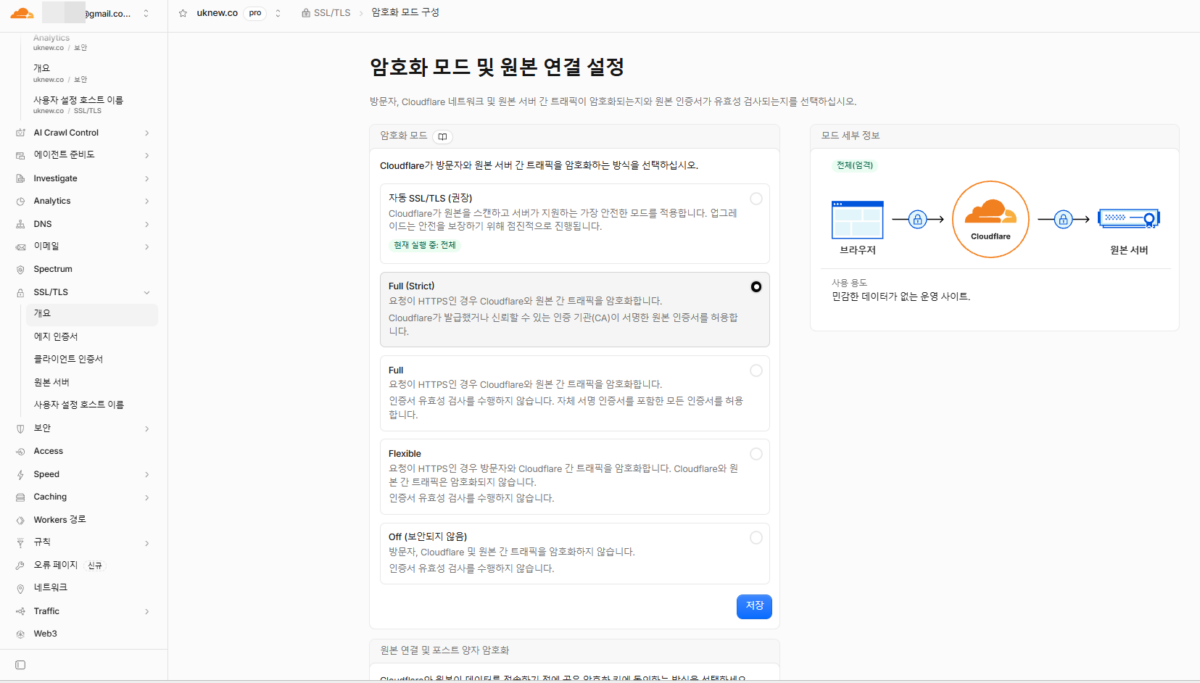Screen dimensions: 1200x683
Task: Click the Spectrum shield icon
Action: pyautogui.click(x=22, y=269)
